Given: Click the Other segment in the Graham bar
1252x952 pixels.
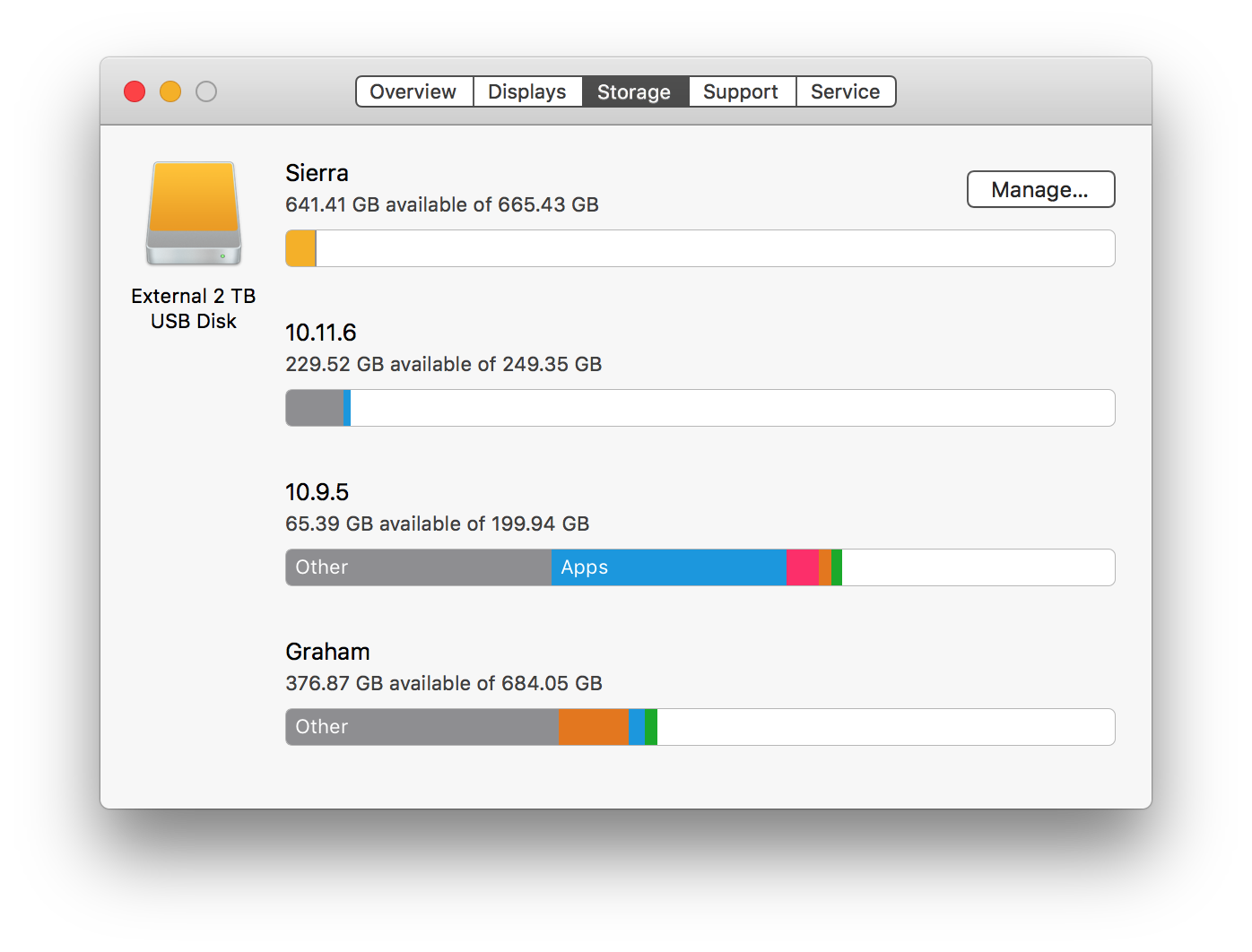Looking at the screenshot, I should point(422,727).
